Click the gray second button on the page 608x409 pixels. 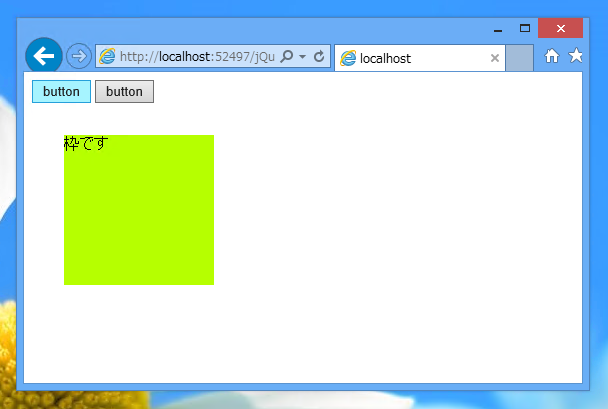[124, 91]
